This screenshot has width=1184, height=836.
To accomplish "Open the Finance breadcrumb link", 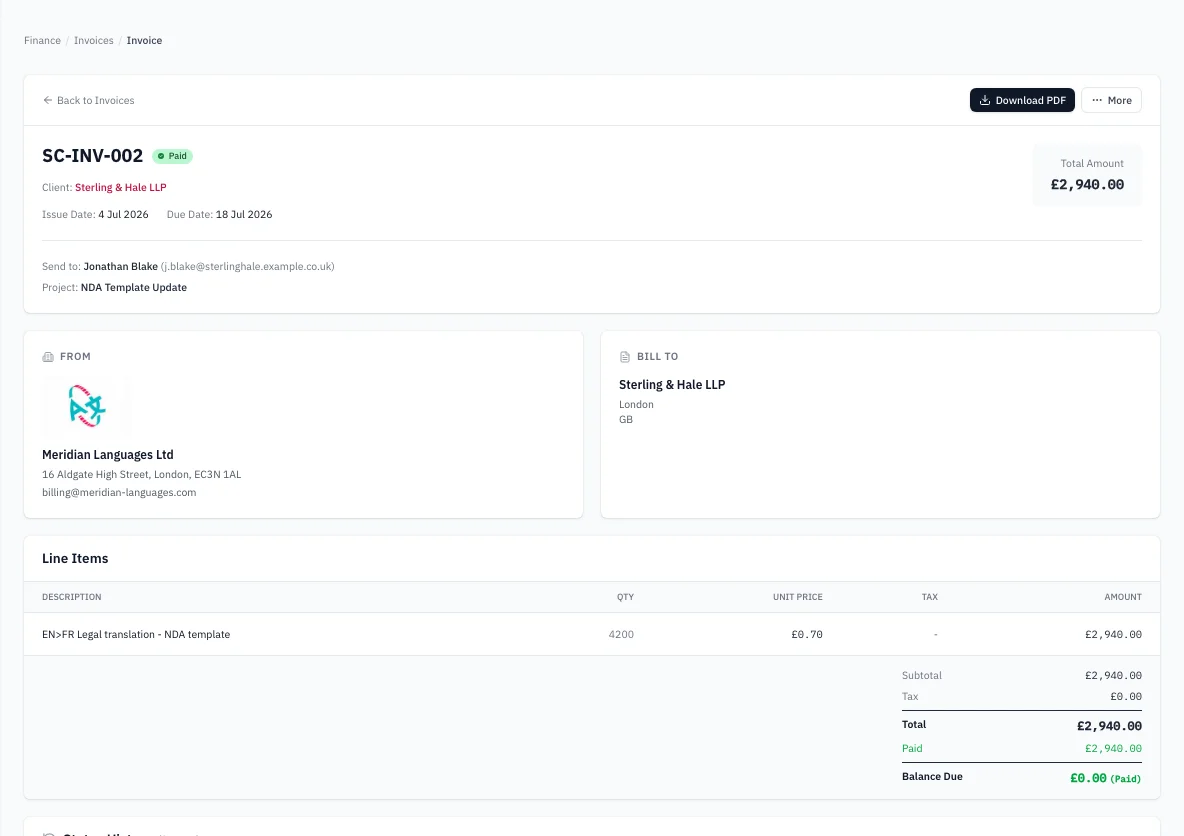I will [42, 41].
